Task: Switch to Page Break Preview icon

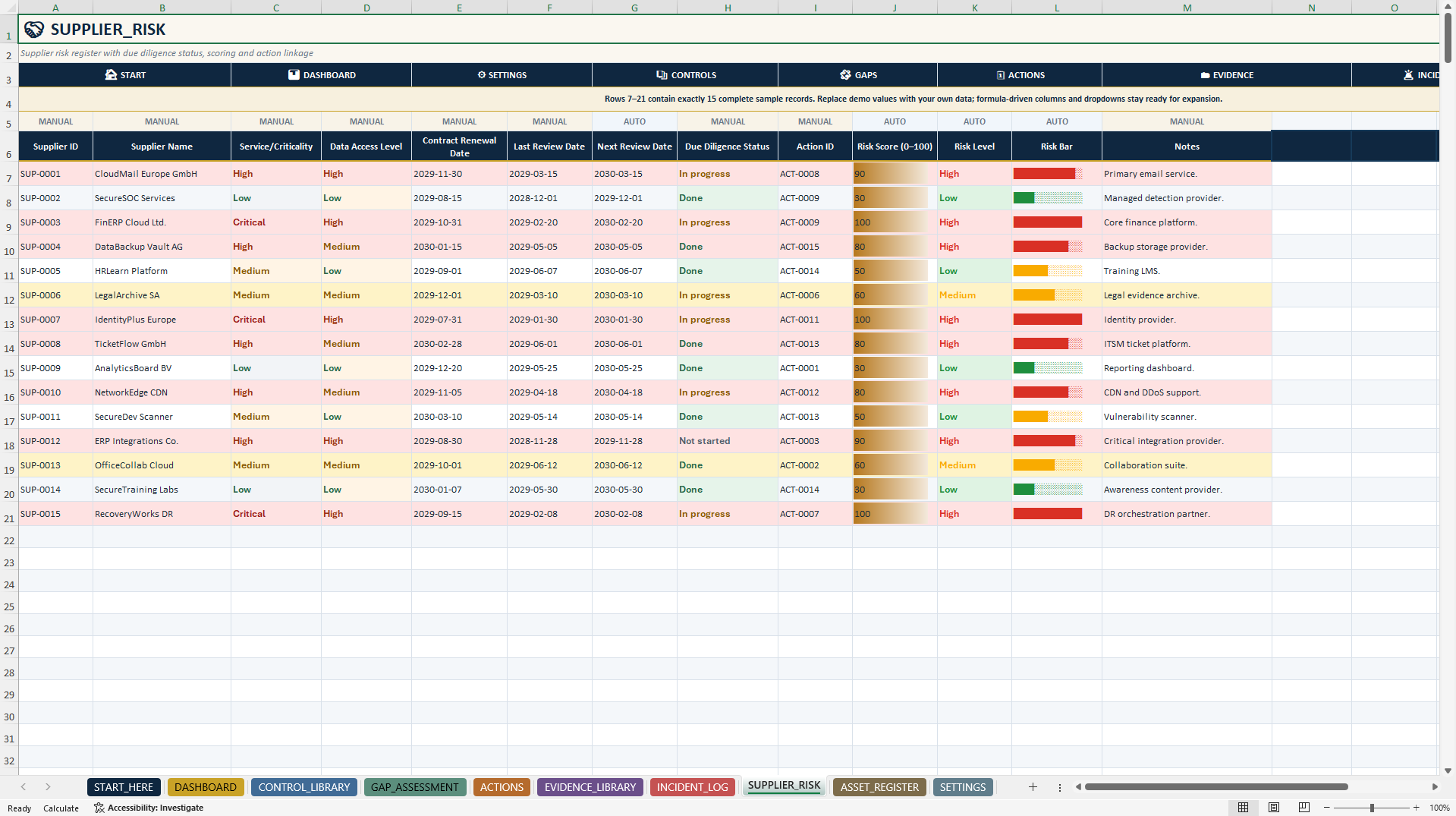Action: coord(1303,808)
